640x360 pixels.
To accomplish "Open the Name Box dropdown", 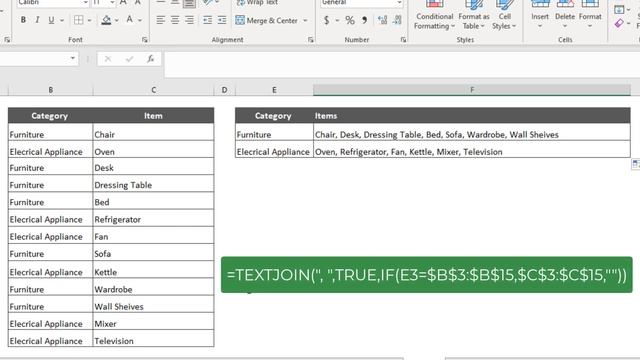I will [72, 58].
